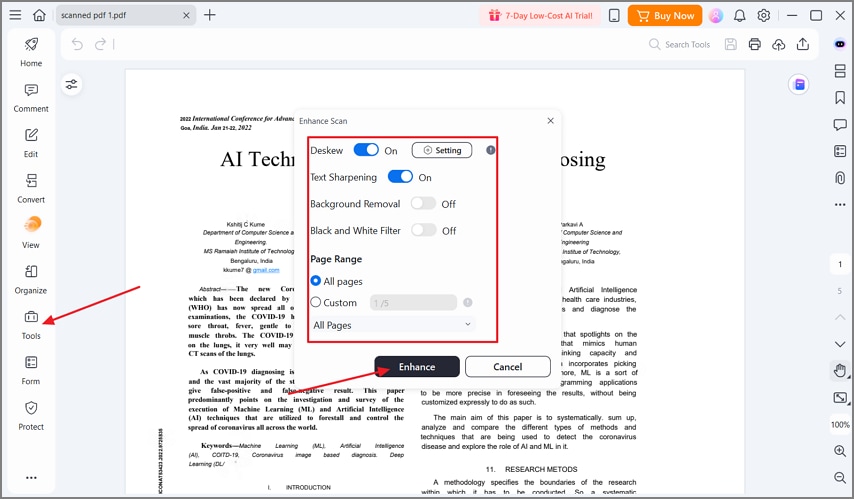Open settings gear in title bar
Image resolution: width=854 pixels, height=499 pixels.
tap(764, 16)
